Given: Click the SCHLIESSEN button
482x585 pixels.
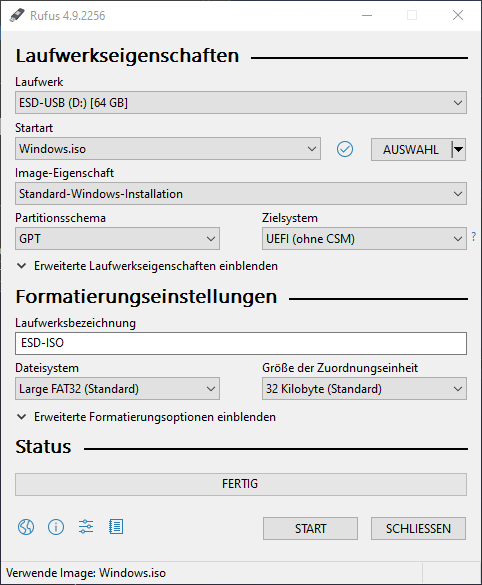Looking at the screenshot, I should [418, 528].
